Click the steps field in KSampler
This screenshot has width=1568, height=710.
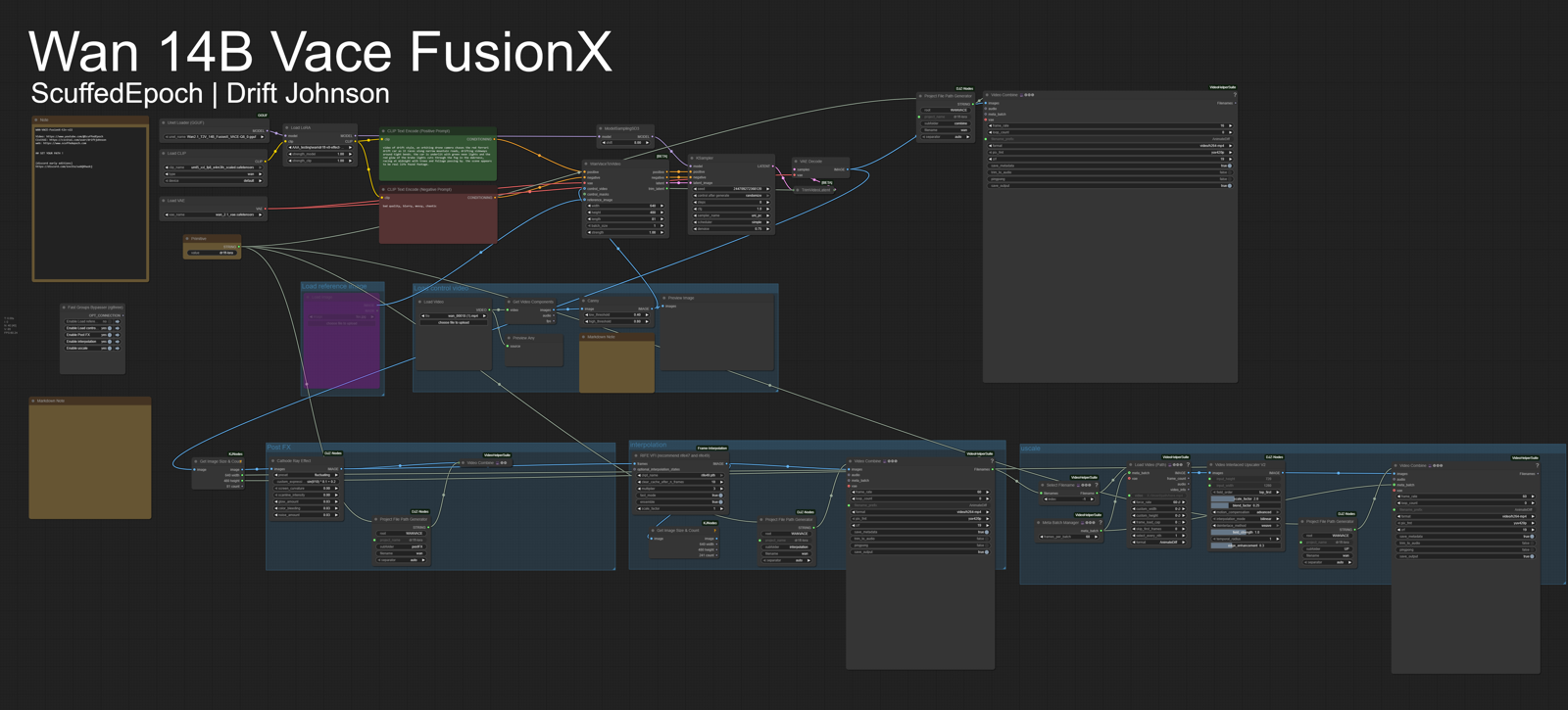point(731,202)
